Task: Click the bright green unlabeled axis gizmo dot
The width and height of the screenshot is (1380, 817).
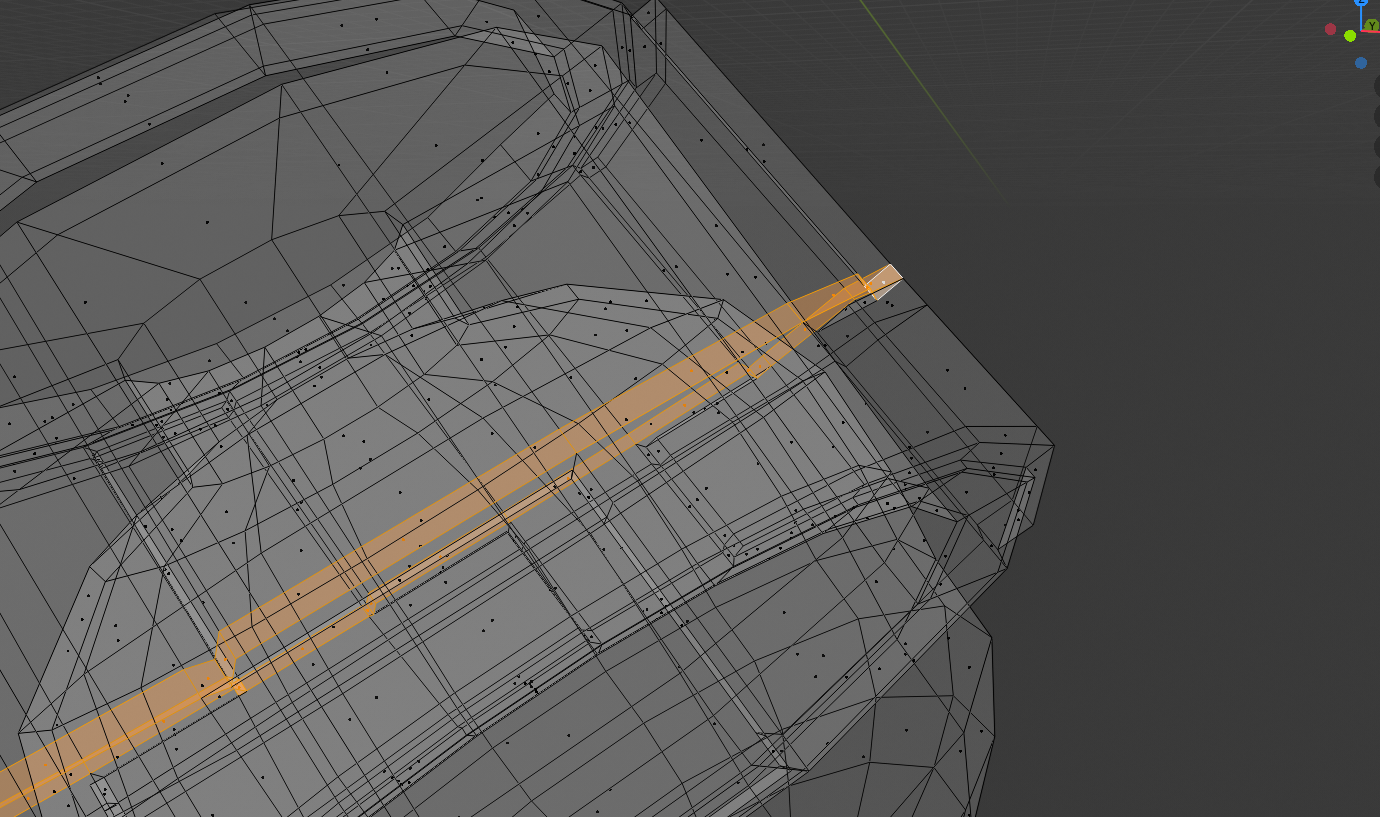Action: pos(1350,36)
